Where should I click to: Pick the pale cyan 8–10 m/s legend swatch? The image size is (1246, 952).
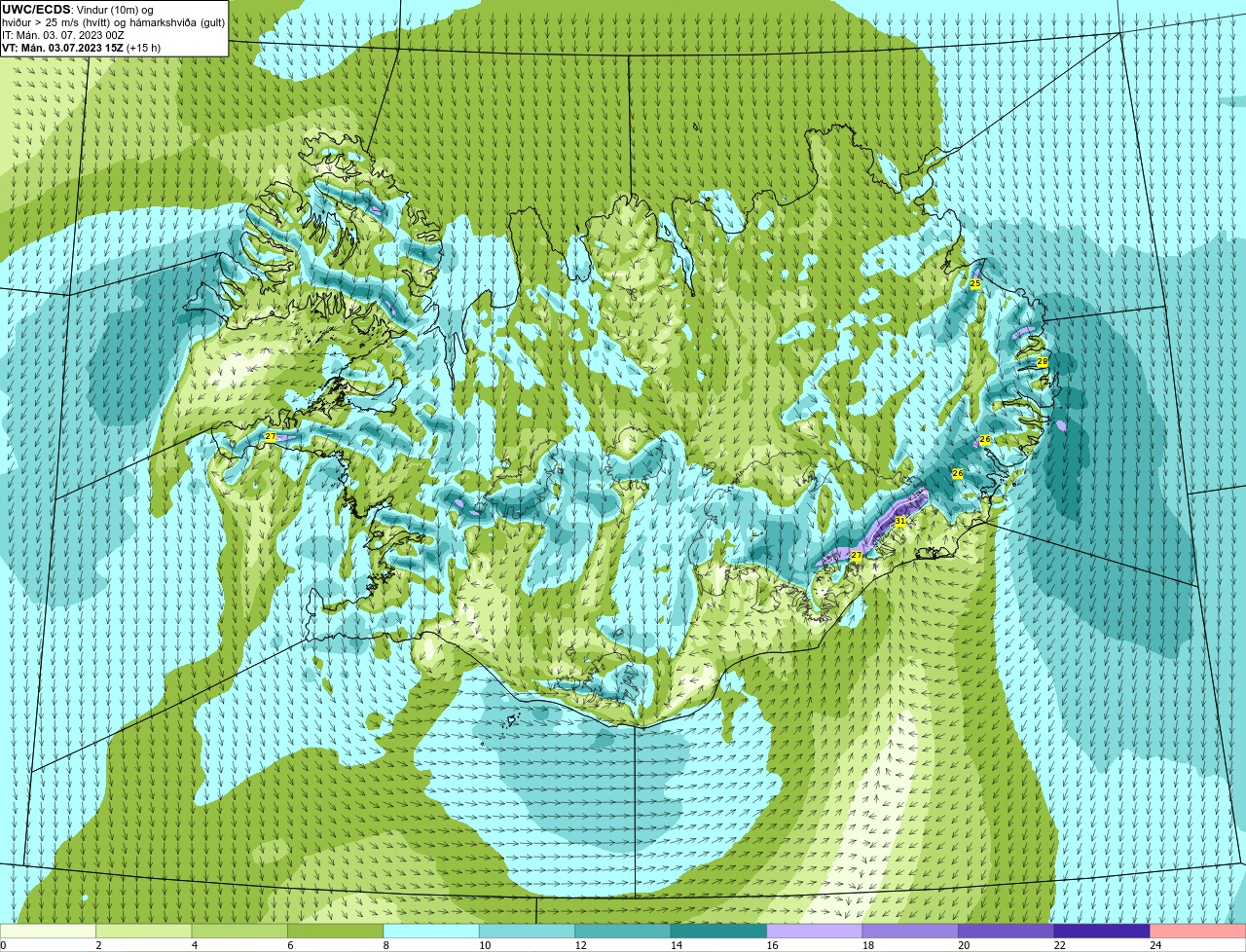[432, 931]
